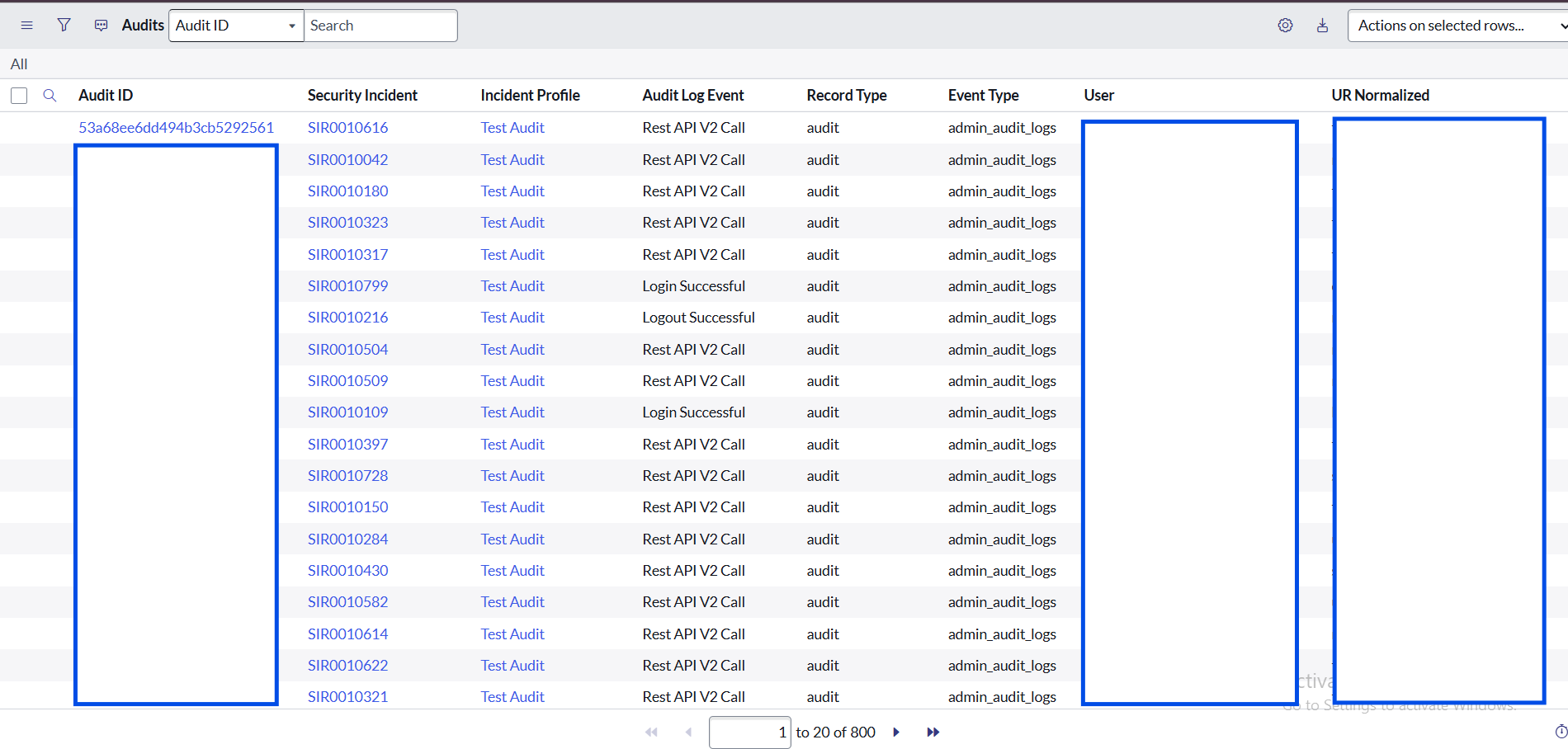The height and width of the screenshot is (749, 1568).
Task: Open the list context menu hamburger icon
Action: [26, 26]
